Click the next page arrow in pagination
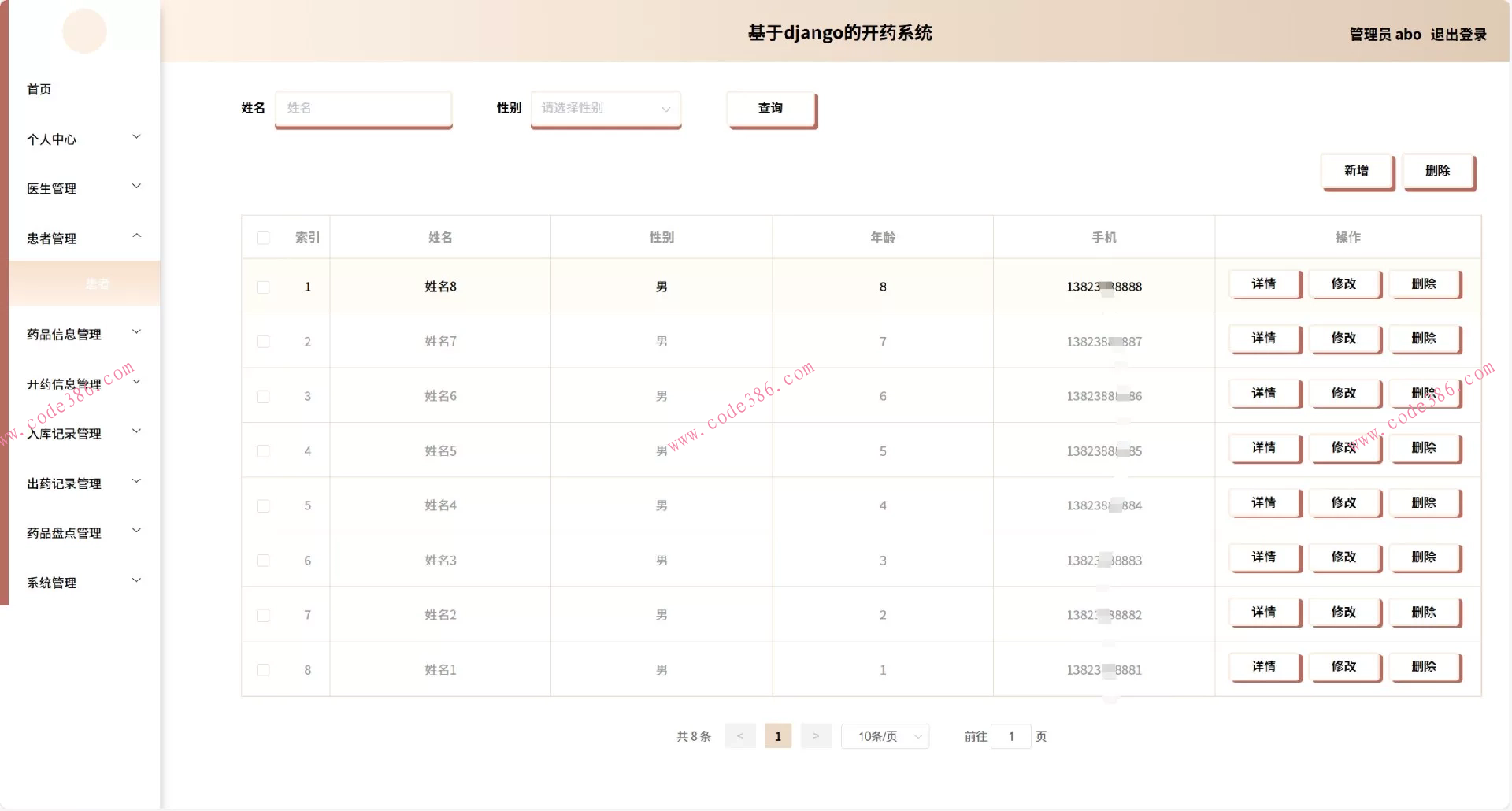The height and width of the screenshot is (811, 1512). pyautogui.click(x=816, y=736)
